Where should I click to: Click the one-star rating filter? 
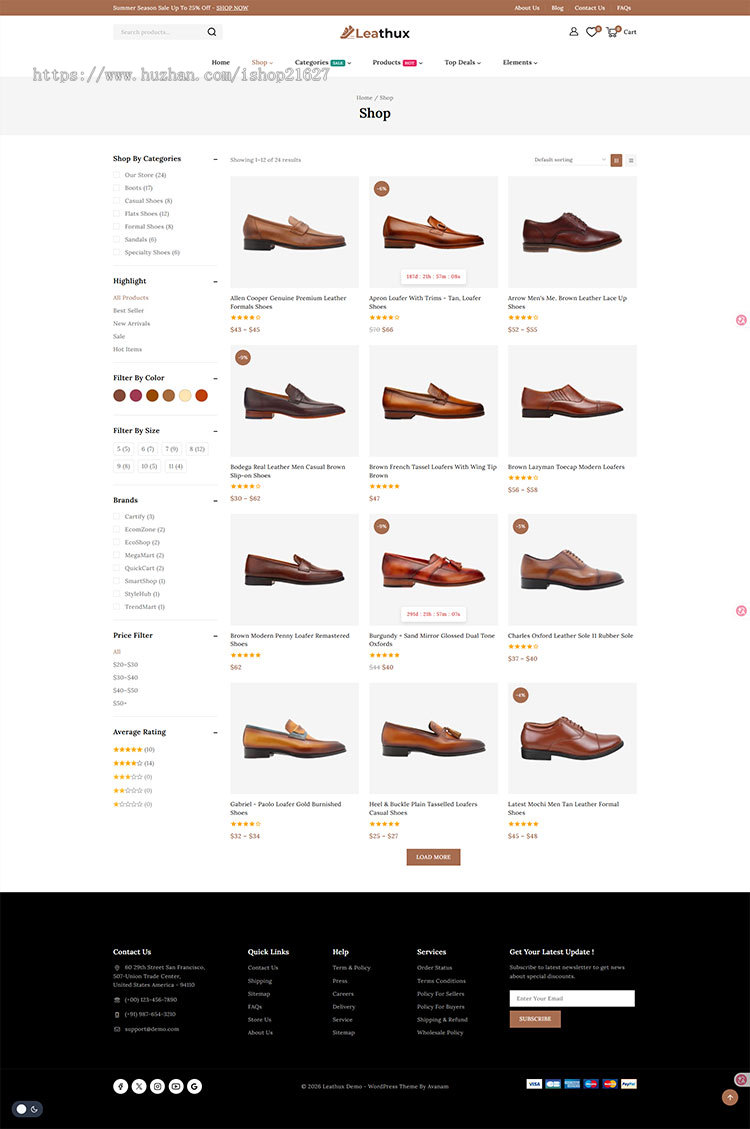click(132, 804)
